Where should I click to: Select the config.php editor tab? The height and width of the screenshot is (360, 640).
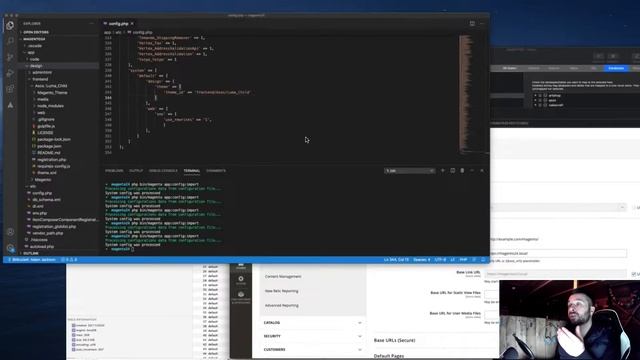118,24
